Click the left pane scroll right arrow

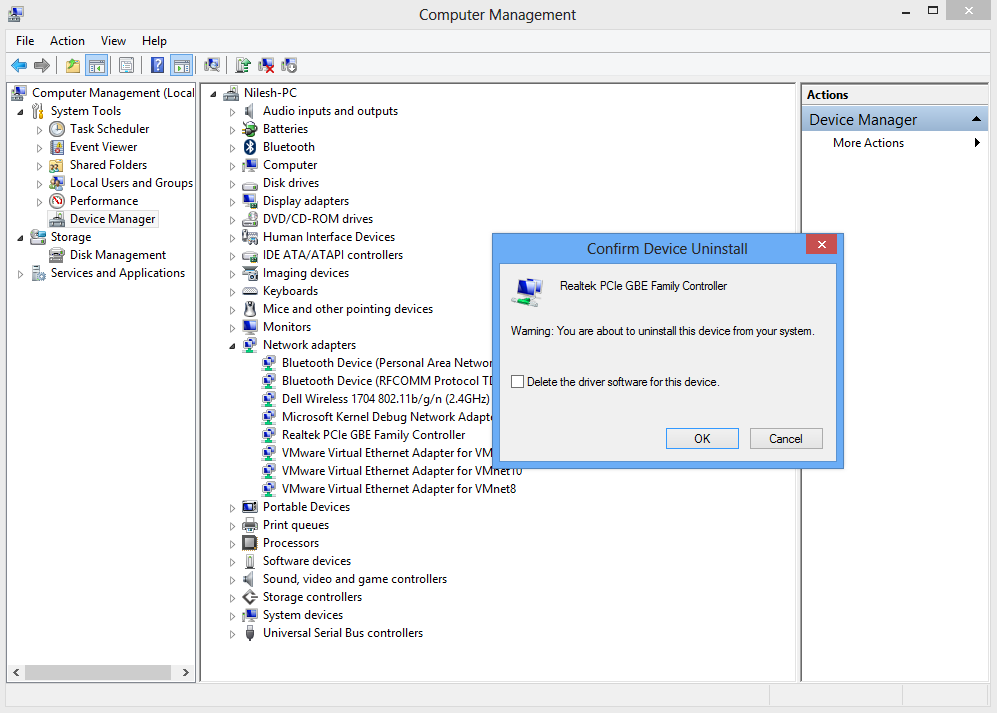coord(186,672)
